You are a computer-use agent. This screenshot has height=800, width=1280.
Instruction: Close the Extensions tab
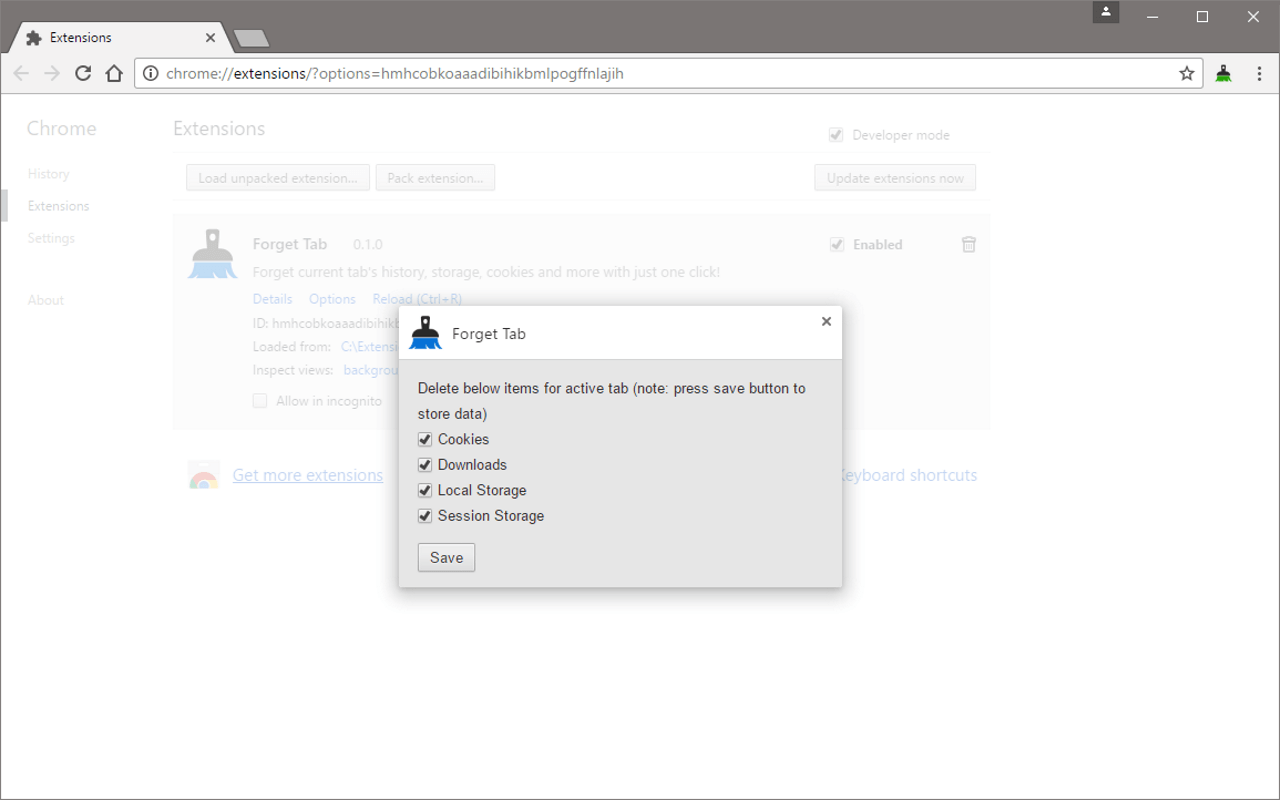pos(210,38)
